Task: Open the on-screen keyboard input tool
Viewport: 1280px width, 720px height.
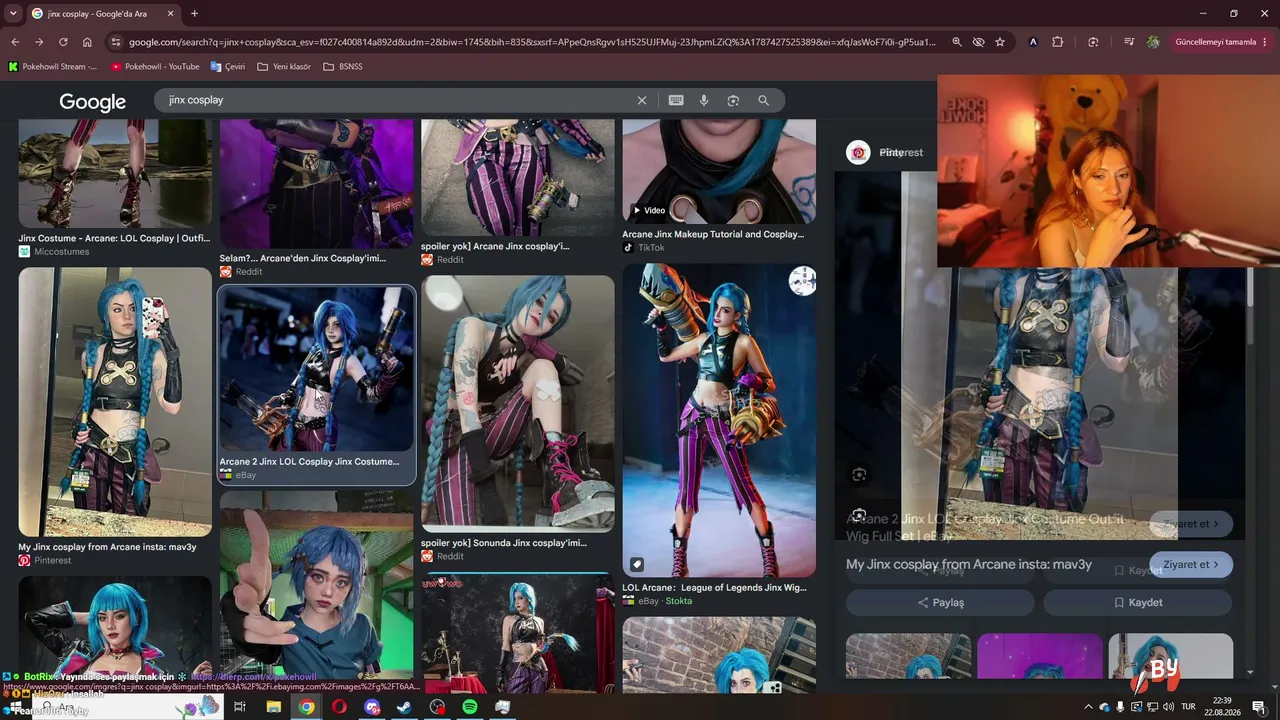Action: tap(676, 100)
